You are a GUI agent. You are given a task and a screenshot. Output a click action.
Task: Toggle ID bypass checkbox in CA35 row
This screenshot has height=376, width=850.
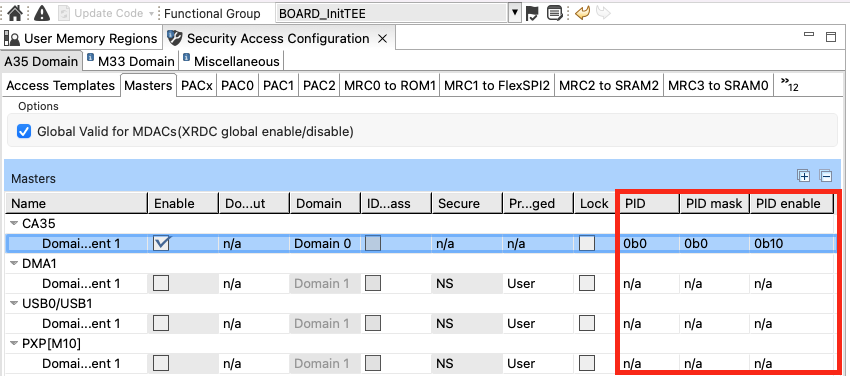point(373,243)
